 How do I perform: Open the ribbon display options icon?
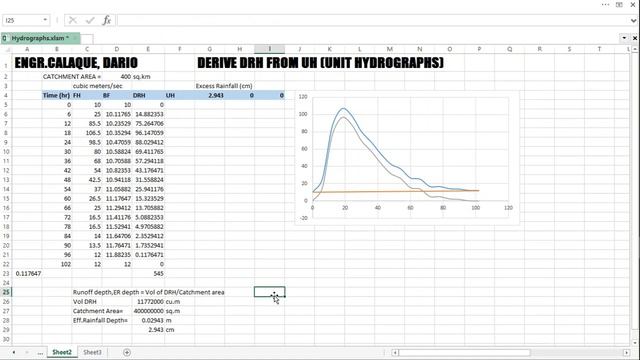tap(619, 4)
